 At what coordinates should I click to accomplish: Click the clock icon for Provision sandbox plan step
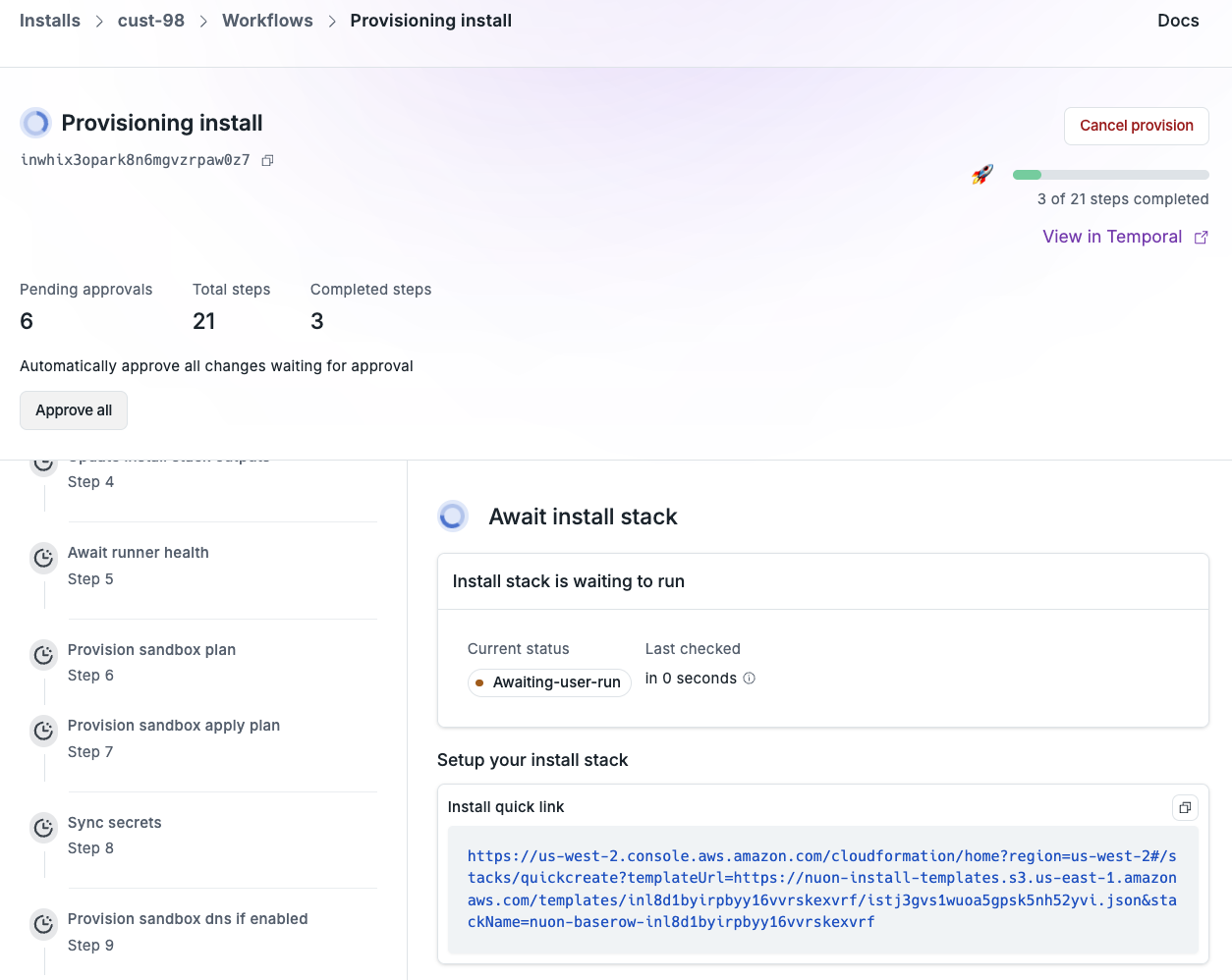43,655
